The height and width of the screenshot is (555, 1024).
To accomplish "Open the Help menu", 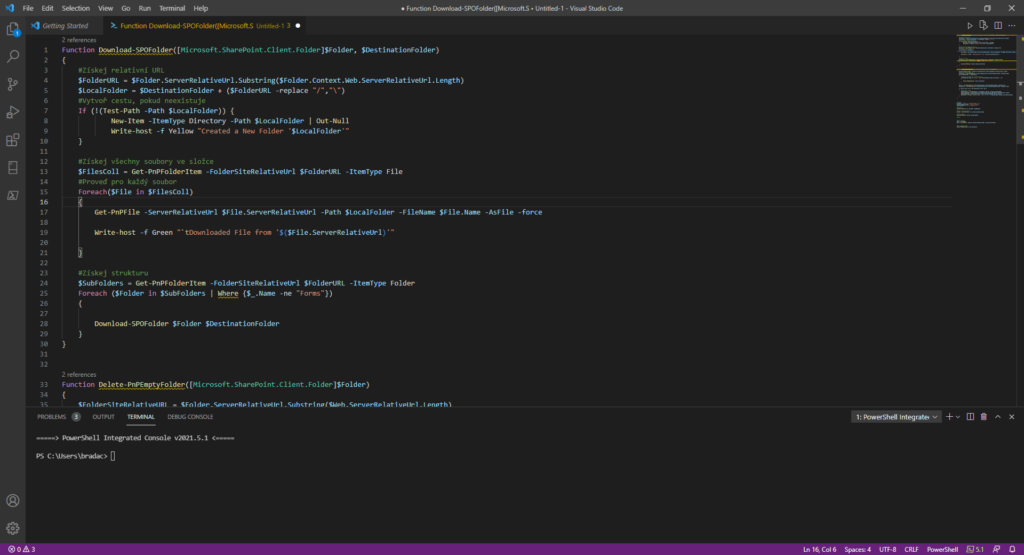I will tap(200, 8).
